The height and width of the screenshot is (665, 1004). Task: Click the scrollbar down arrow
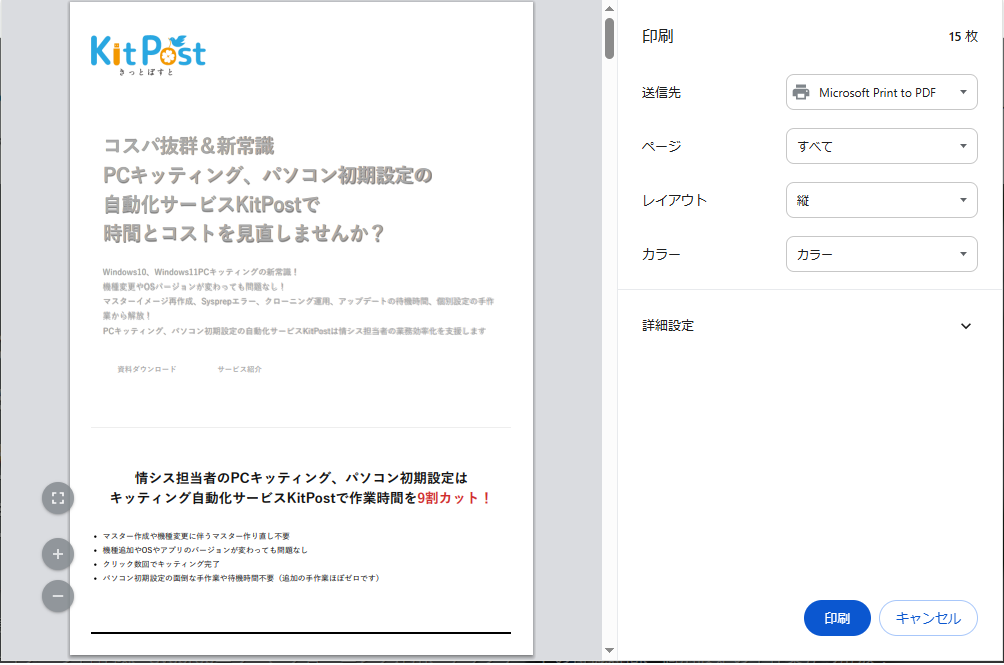point(609,650)
